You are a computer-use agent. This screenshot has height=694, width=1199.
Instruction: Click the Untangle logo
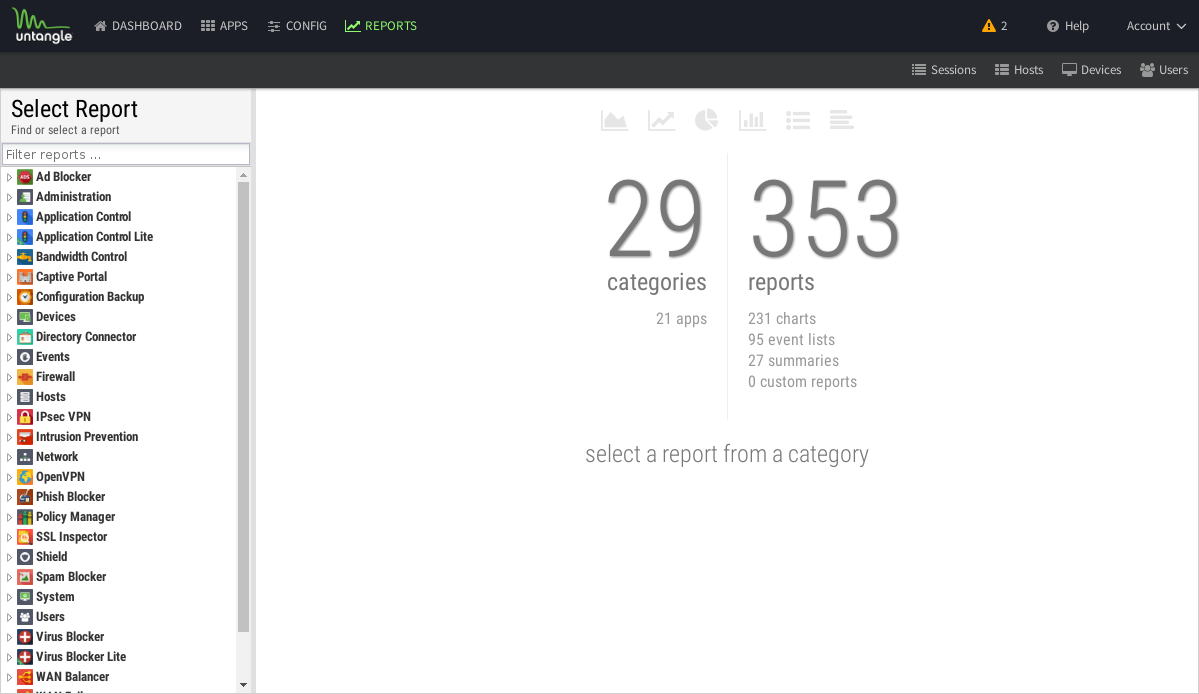42,26
